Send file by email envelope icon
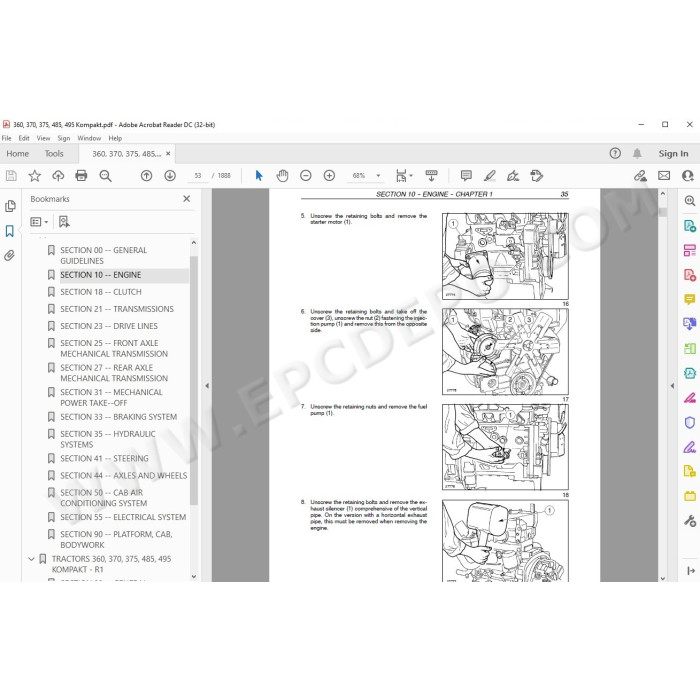Viewport: 700px width, 700px height. (664, 176)
